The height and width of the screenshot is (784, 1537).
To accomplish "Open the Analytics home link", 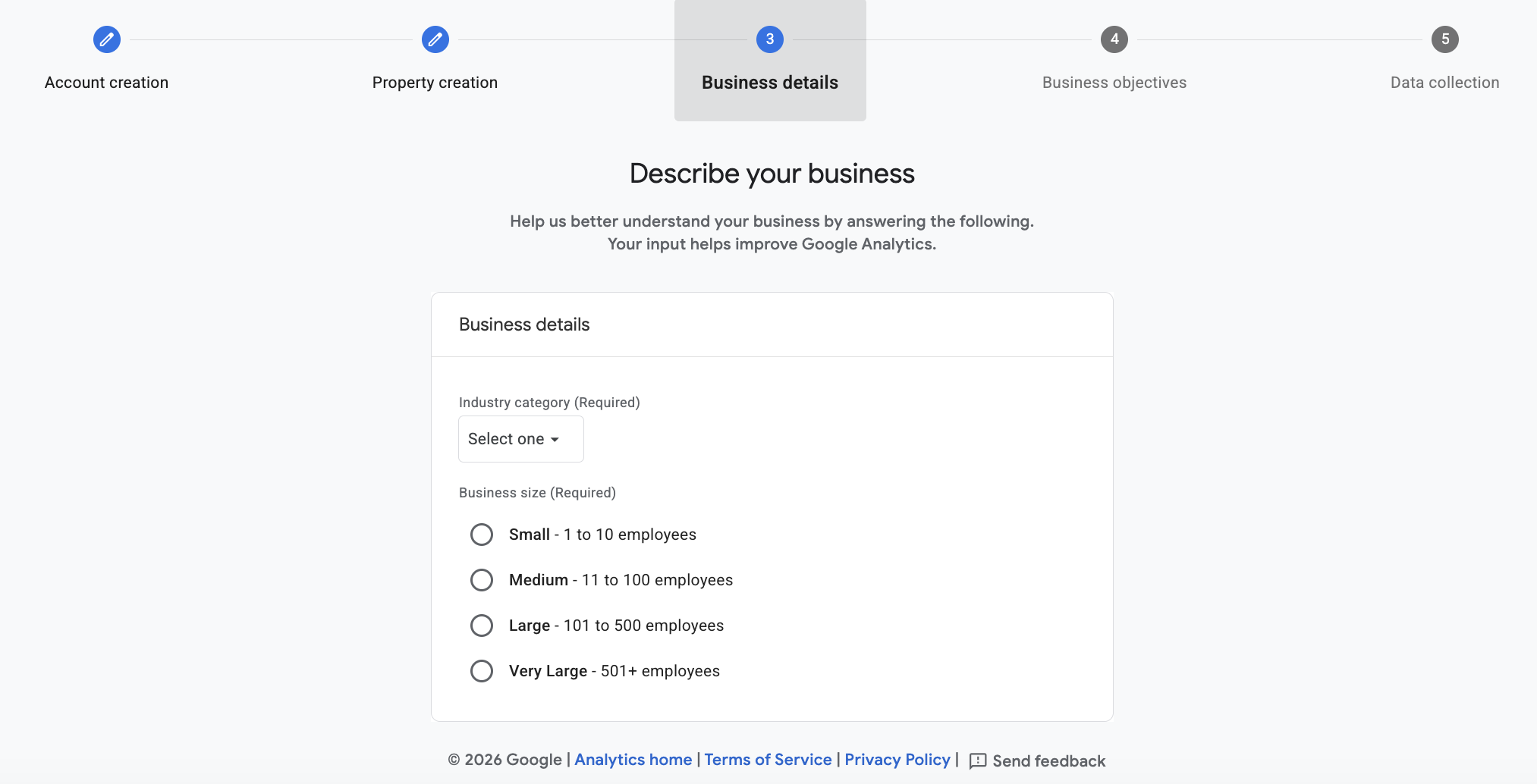I will click(x=633, y=760).
